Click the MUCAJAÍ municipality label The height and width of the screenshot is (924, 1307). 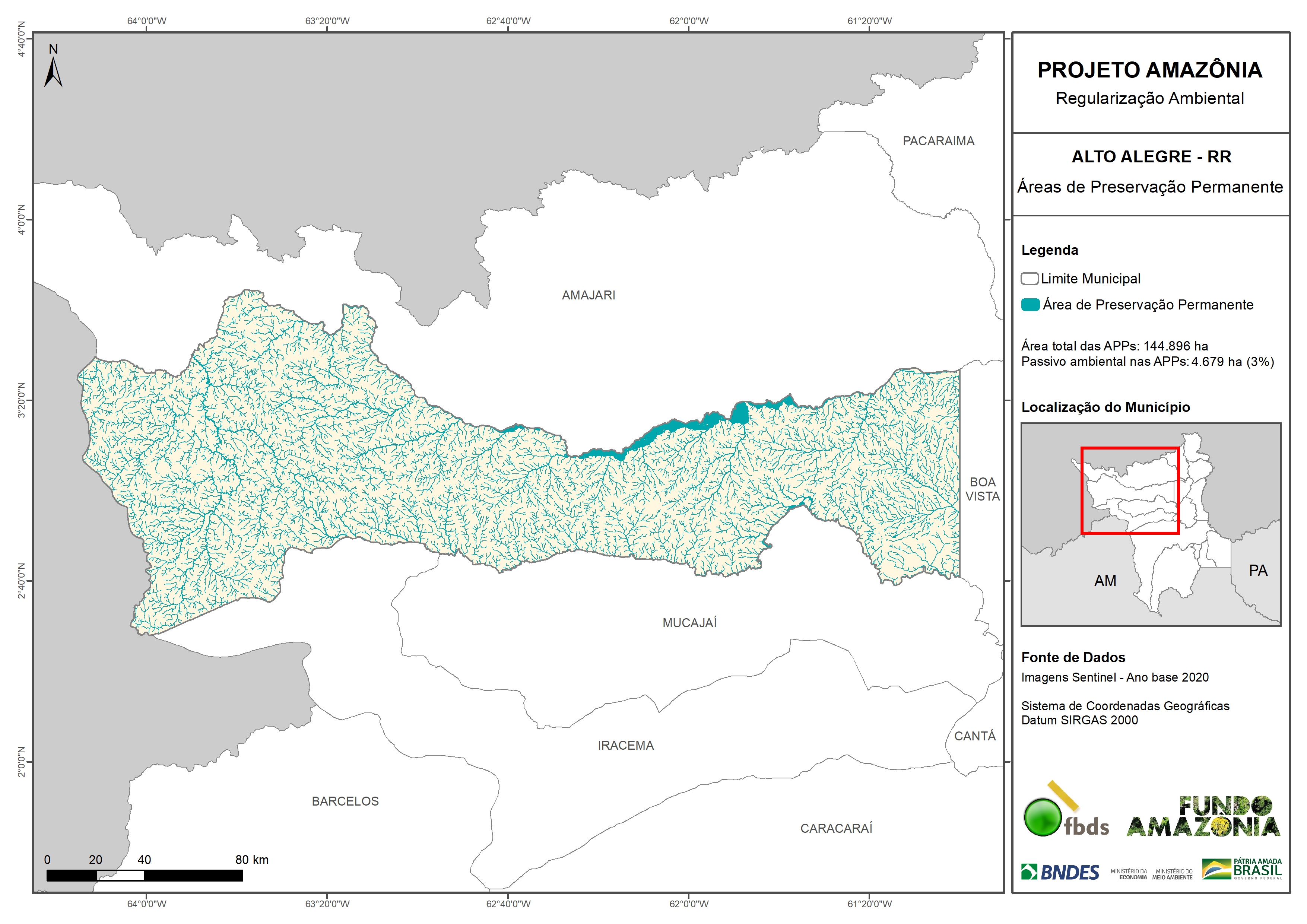point(689,623)
